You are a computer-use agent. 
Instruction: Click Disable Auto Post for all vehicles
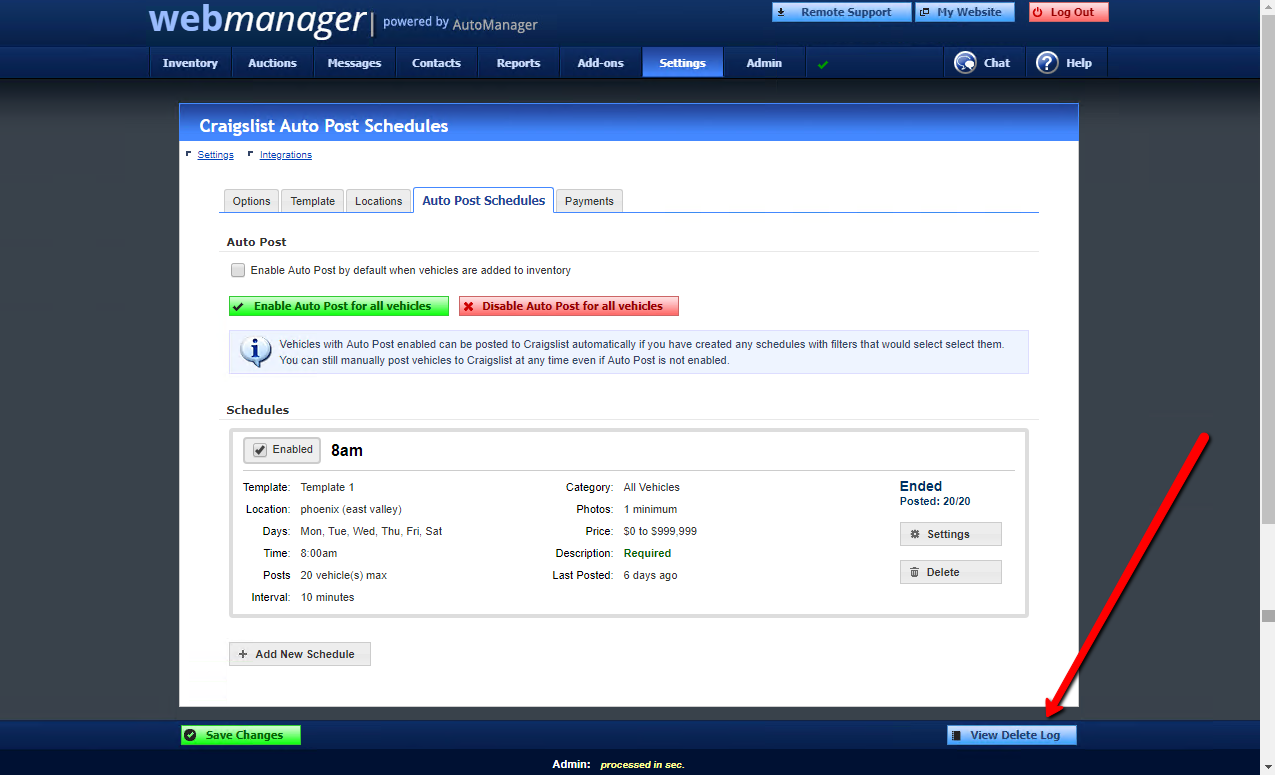pyautogui.click(x=569, y=306)
